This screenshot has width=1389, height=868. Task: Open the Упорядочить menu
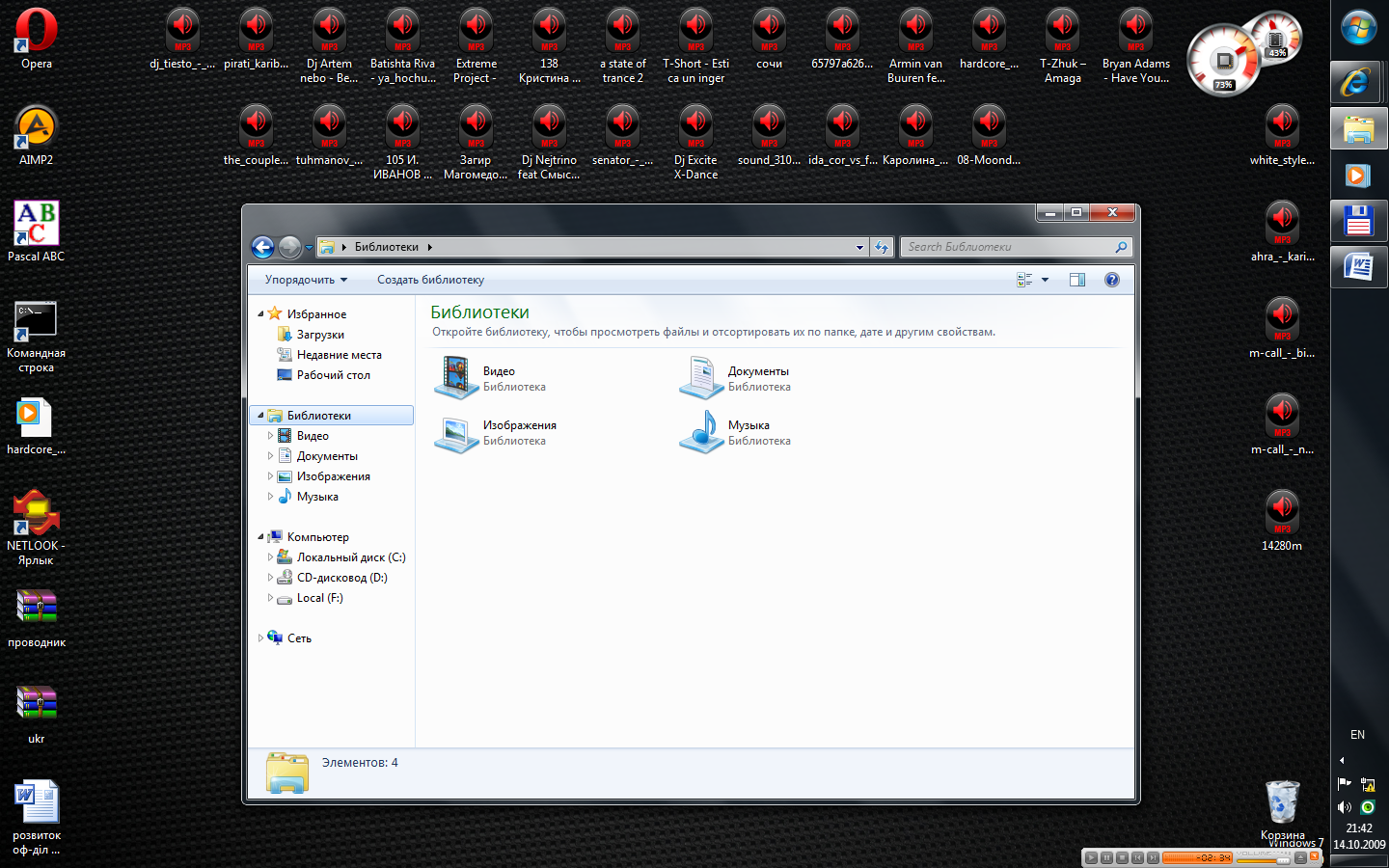tap(306, 280)
